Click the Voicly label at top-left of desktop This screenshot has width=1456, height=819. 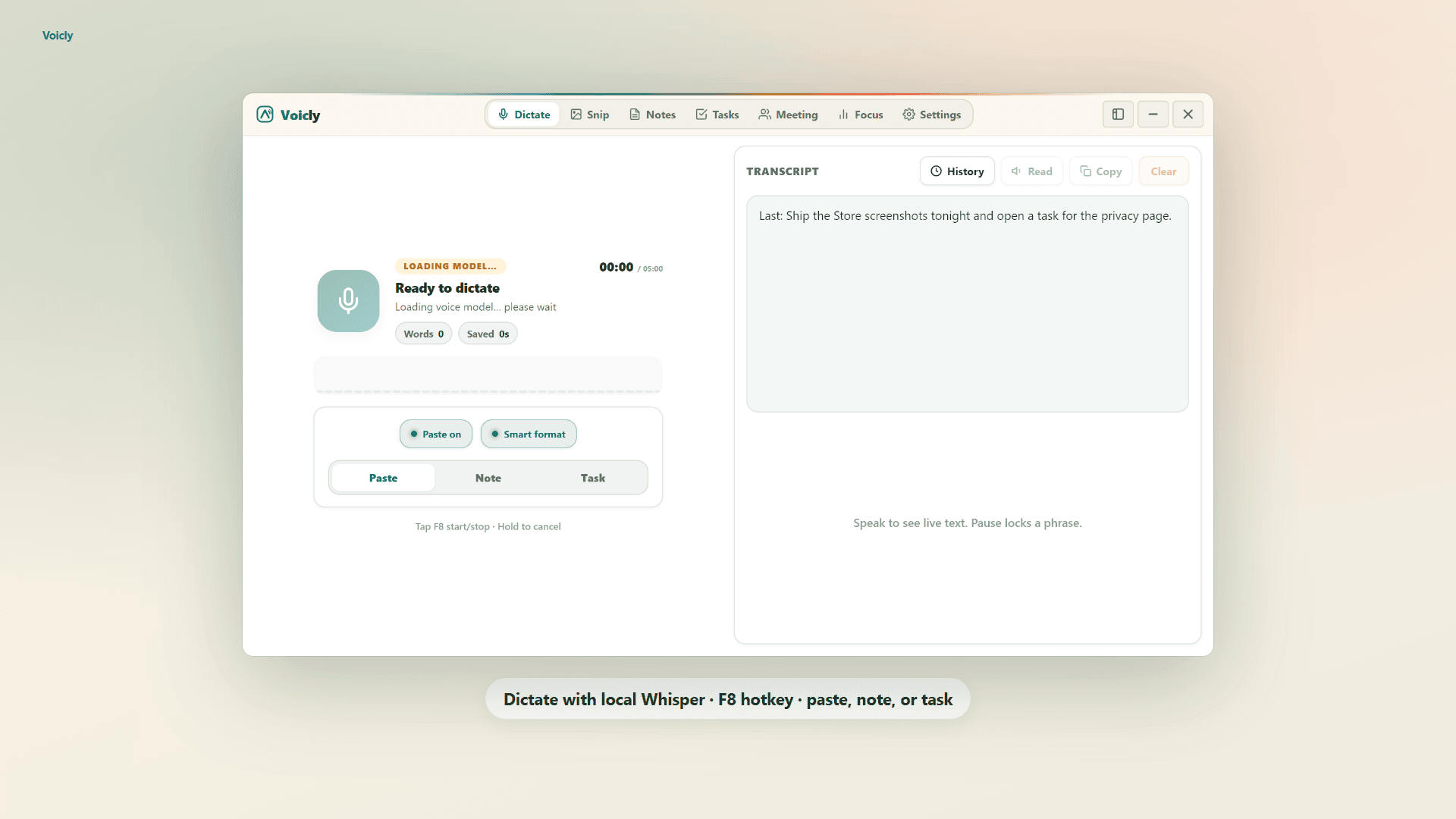click(58, 36)
